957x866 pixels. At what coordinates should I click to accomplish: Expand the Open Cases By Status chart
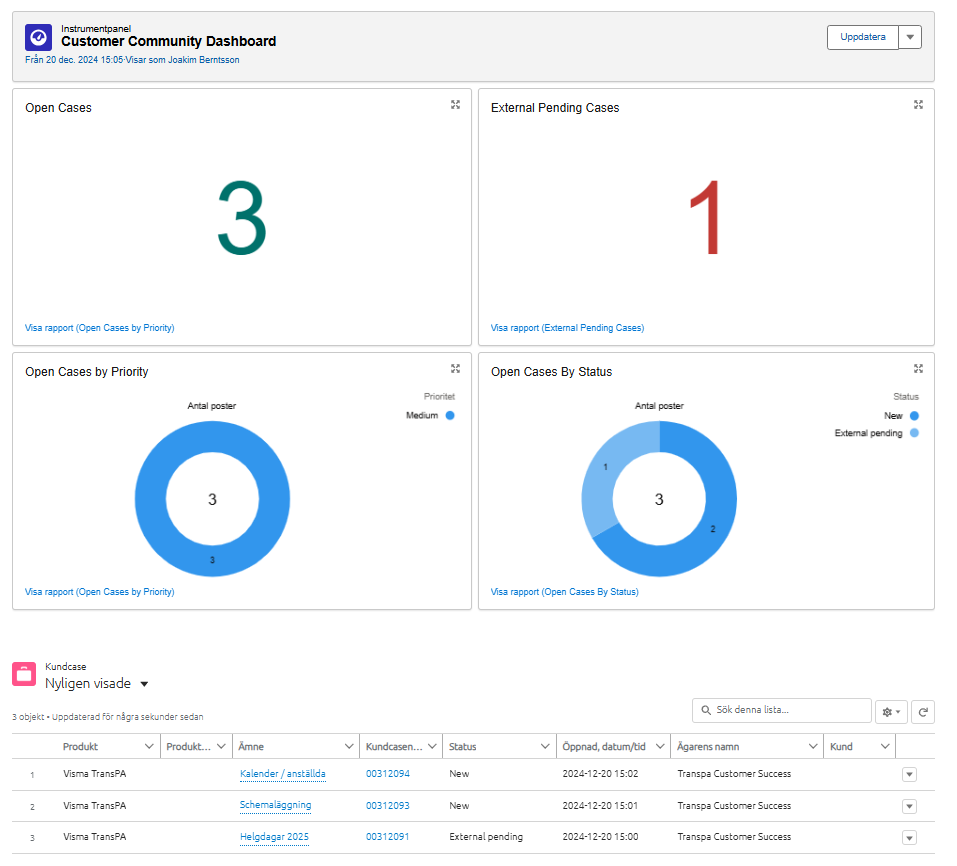coord(918,369)
